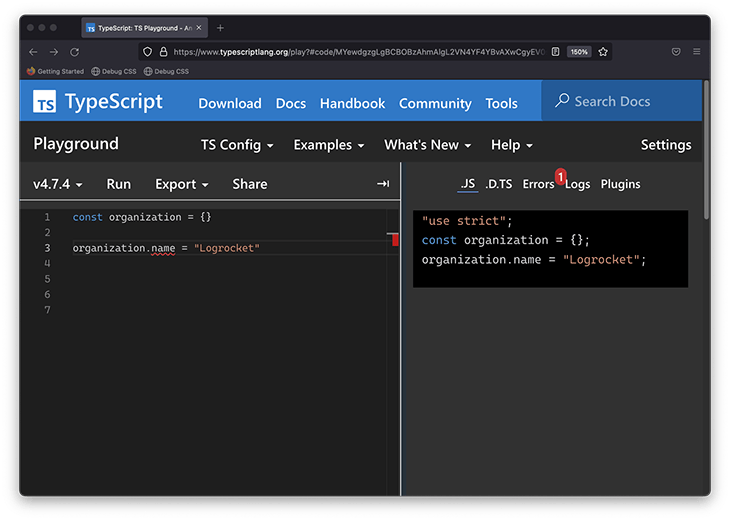Visit the Community link
The image size is (730, 520).
pyautogui.click(x=435, y=103)
